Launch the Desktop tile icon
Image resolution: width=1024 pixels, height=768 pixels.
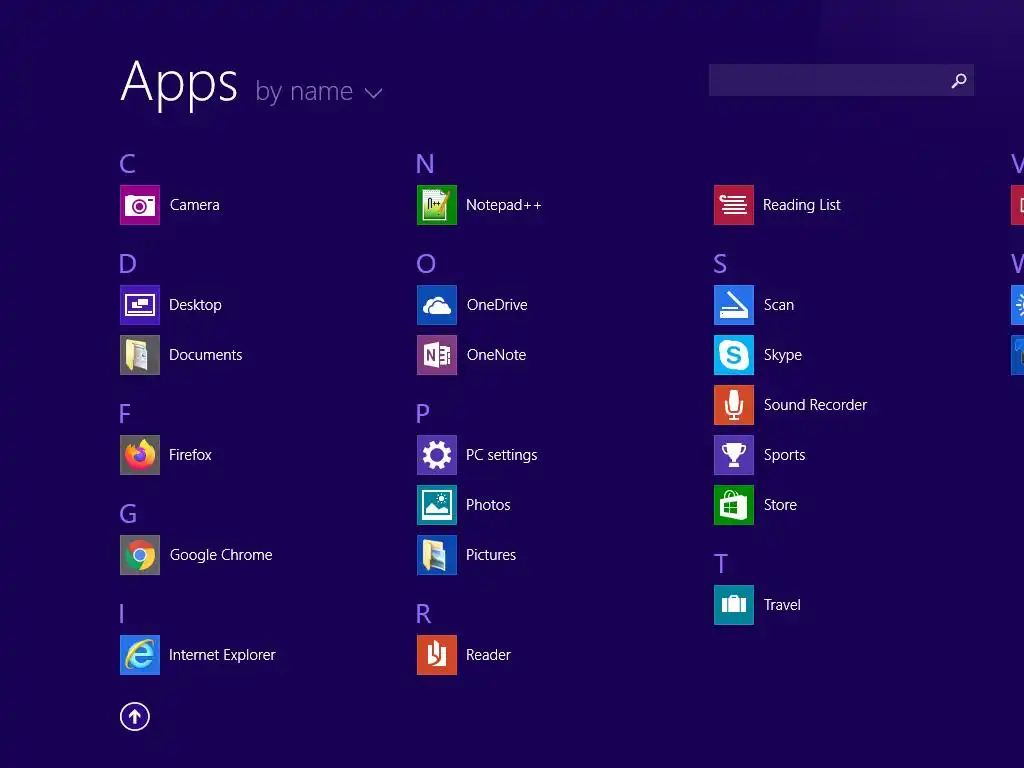point(140,305)
